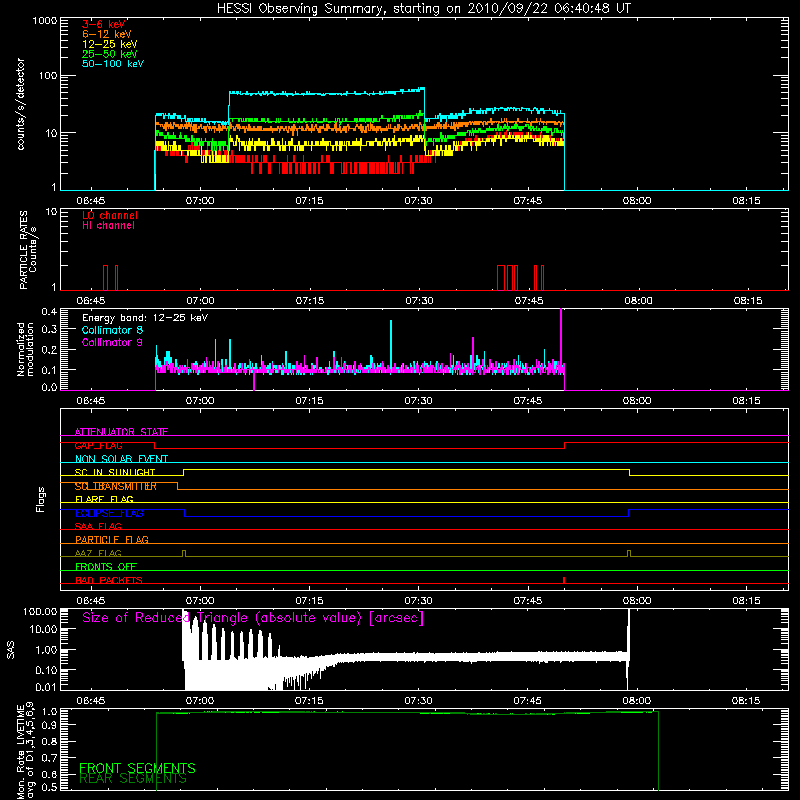Click the tall magenta Collimator 9 spike near 07:50
This screenshot has width=800, height=800.
(x=561, y=337)
